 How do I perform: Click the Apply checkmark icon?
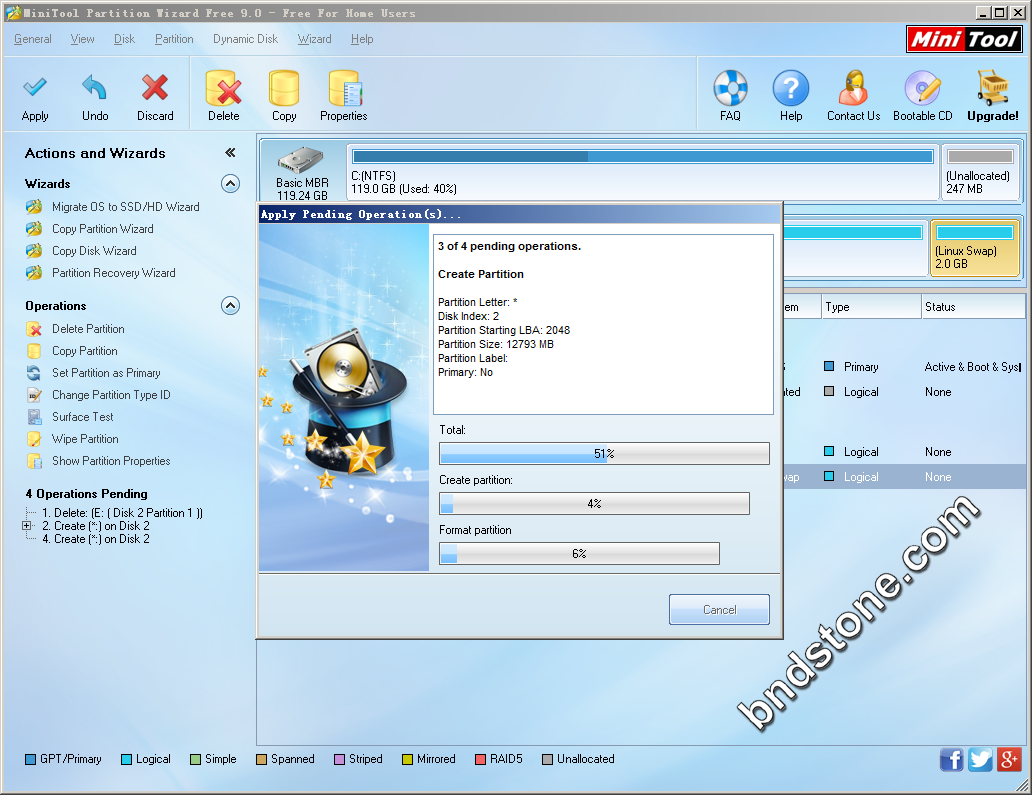pyautogui.click(x=35, y=88)
